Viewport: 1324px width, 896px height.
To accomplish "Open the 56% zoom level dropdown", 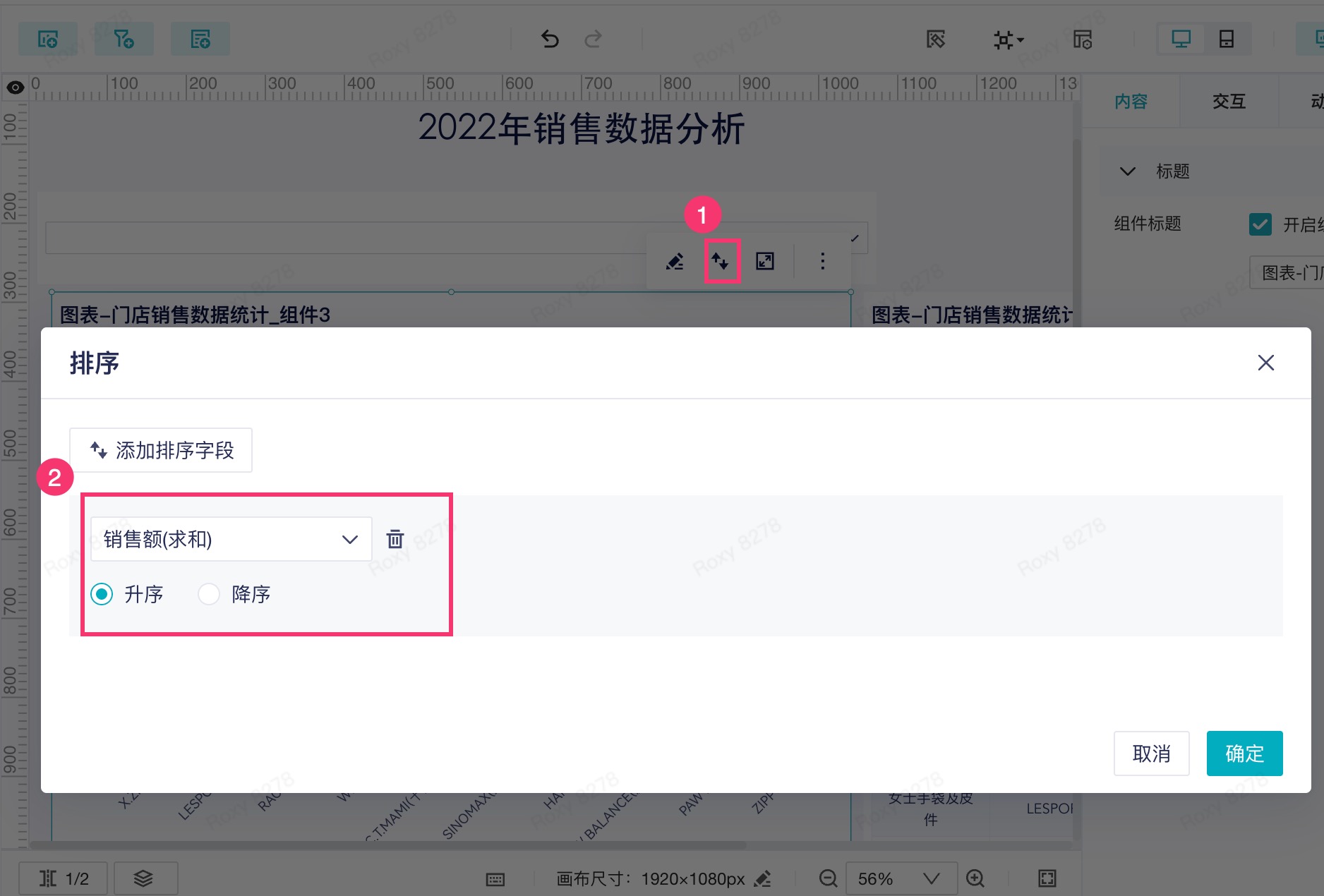I will coord(901,878).
